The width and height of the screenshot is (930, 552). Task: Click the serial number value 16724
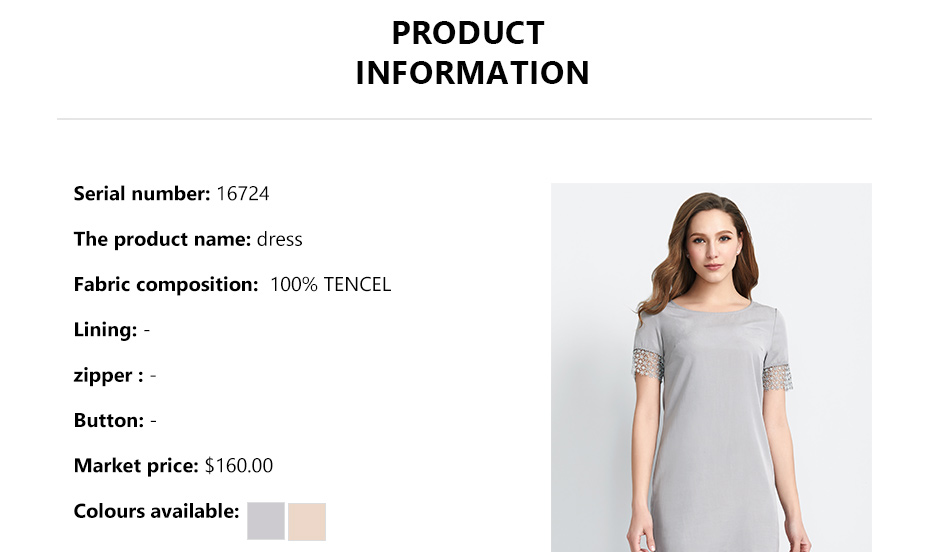click(243, 194)
